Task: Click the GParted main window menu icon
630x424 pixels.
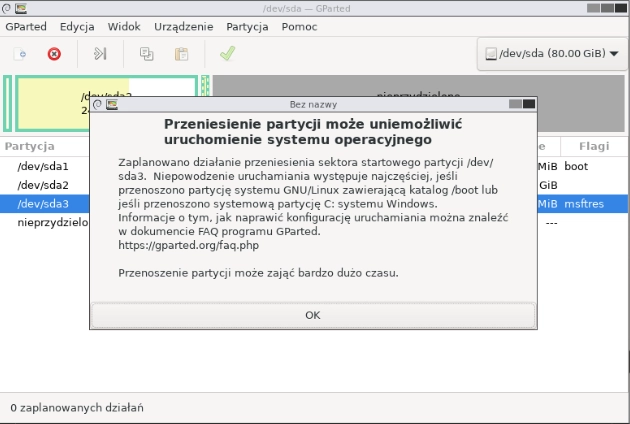Action: point(21,8)
